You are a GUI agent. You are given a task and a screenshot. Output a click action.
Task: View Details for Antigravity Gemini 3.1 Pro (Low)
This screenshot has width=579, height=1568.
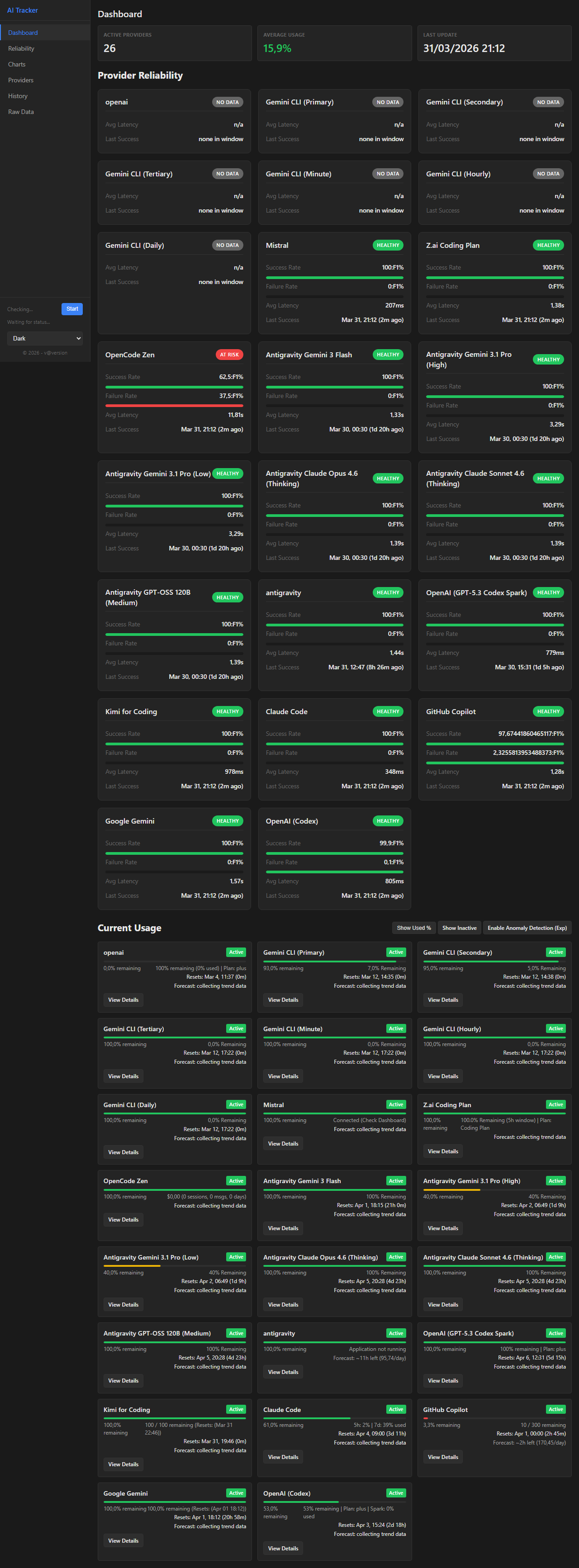(123, 1304)
